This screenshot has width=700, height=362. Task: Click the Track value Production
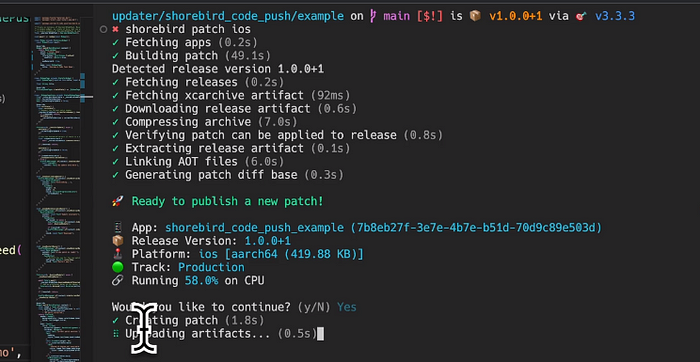click(x=211, y=267)
